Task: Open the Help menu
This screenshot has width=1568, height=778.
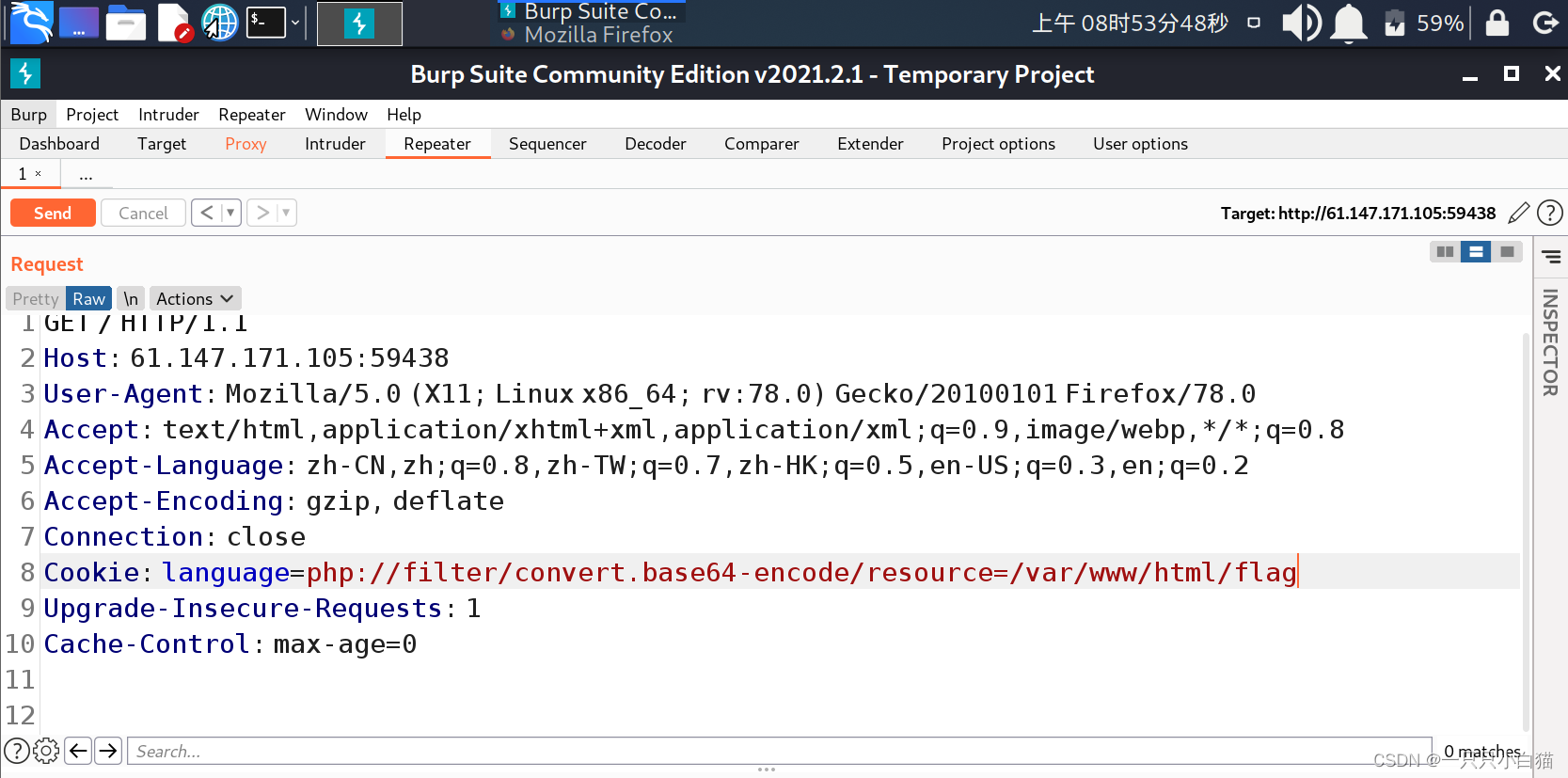Action: pos(404,115)
